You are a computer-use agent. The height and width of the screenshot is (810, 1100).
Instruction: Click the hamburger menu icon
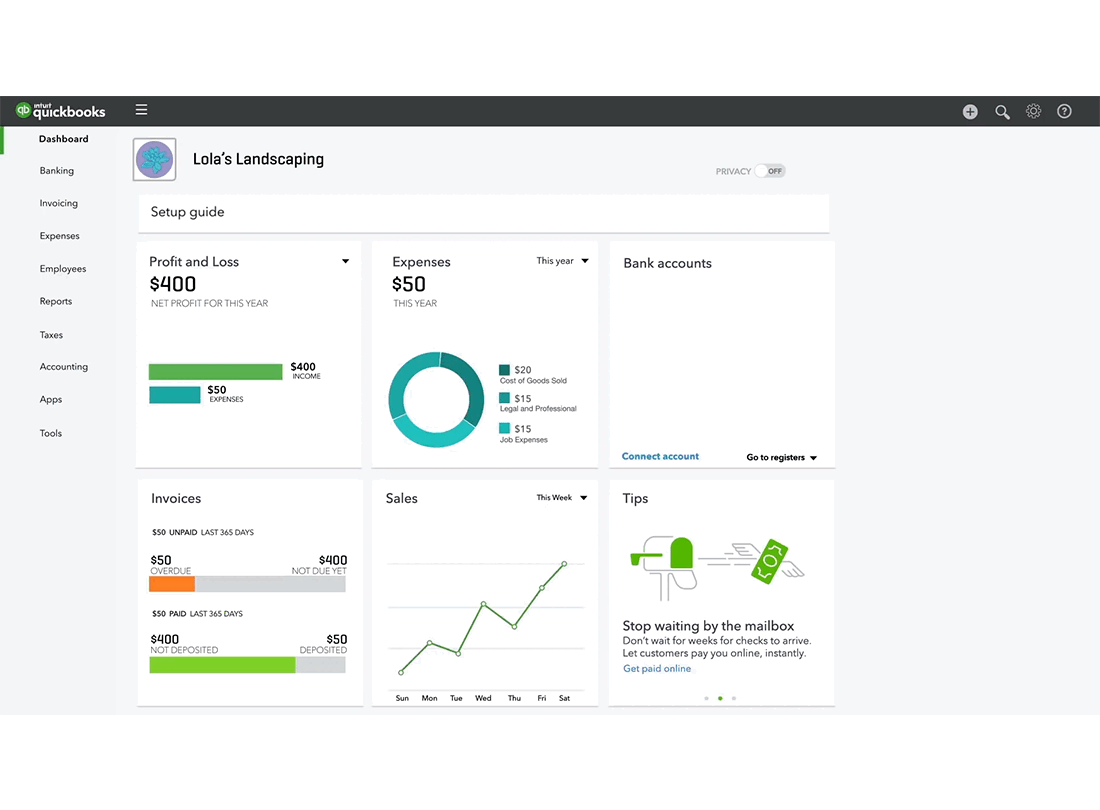pos(141,110)
